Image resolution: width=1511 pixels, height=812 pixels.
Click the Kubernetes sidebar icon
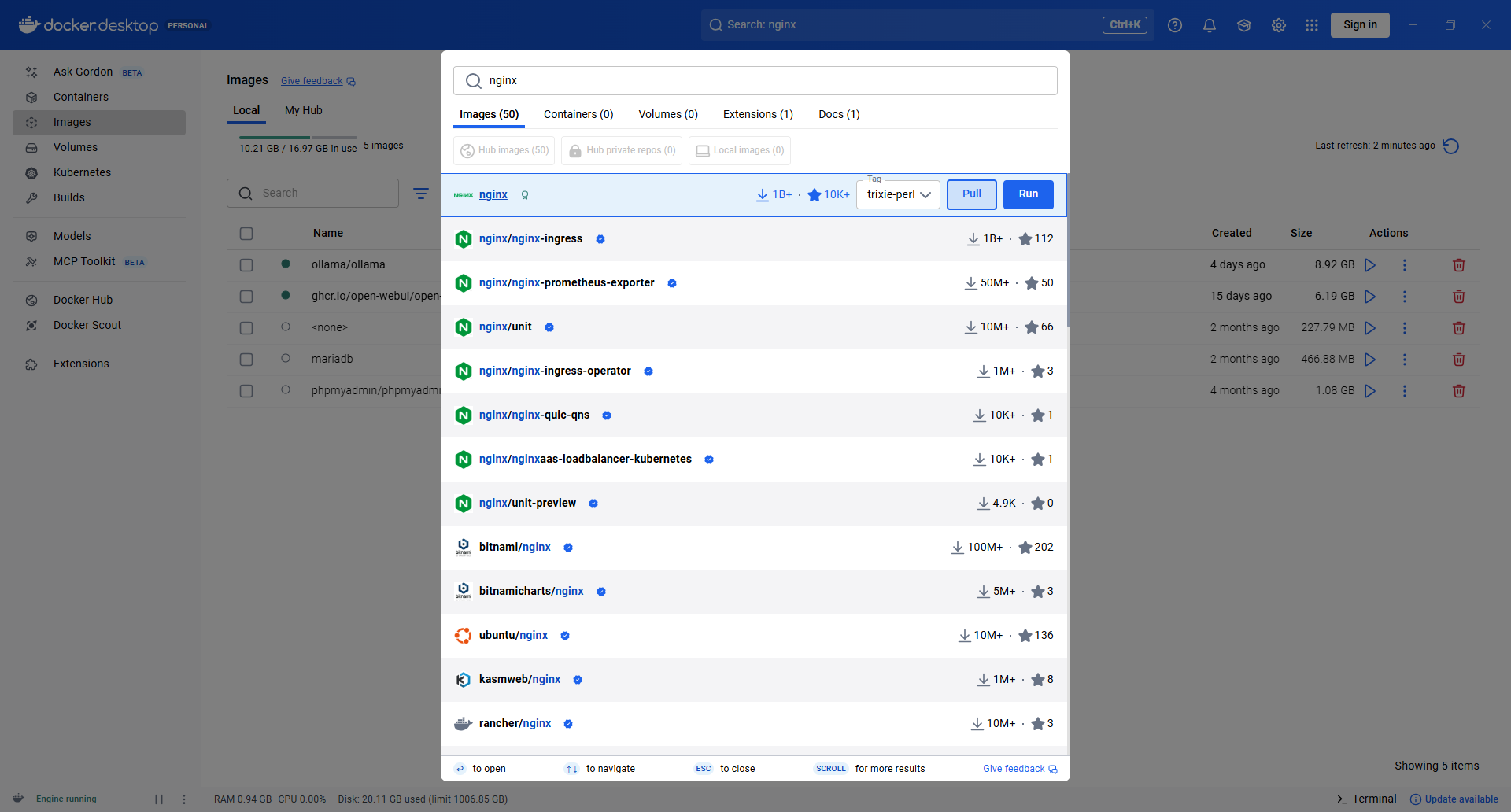click(31, 173)
